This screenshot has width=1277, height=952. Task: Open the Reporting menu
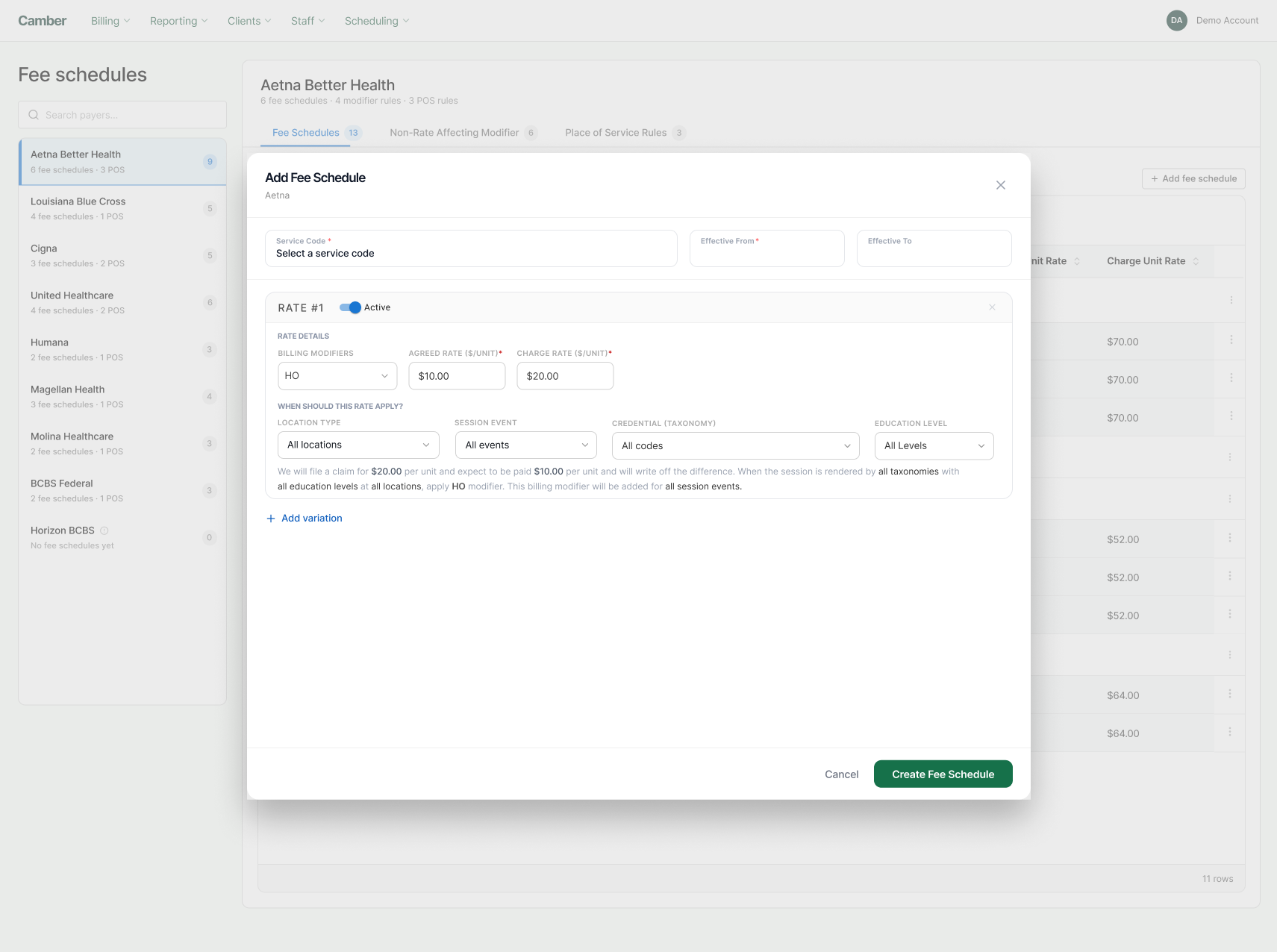[x=179, y=21]
